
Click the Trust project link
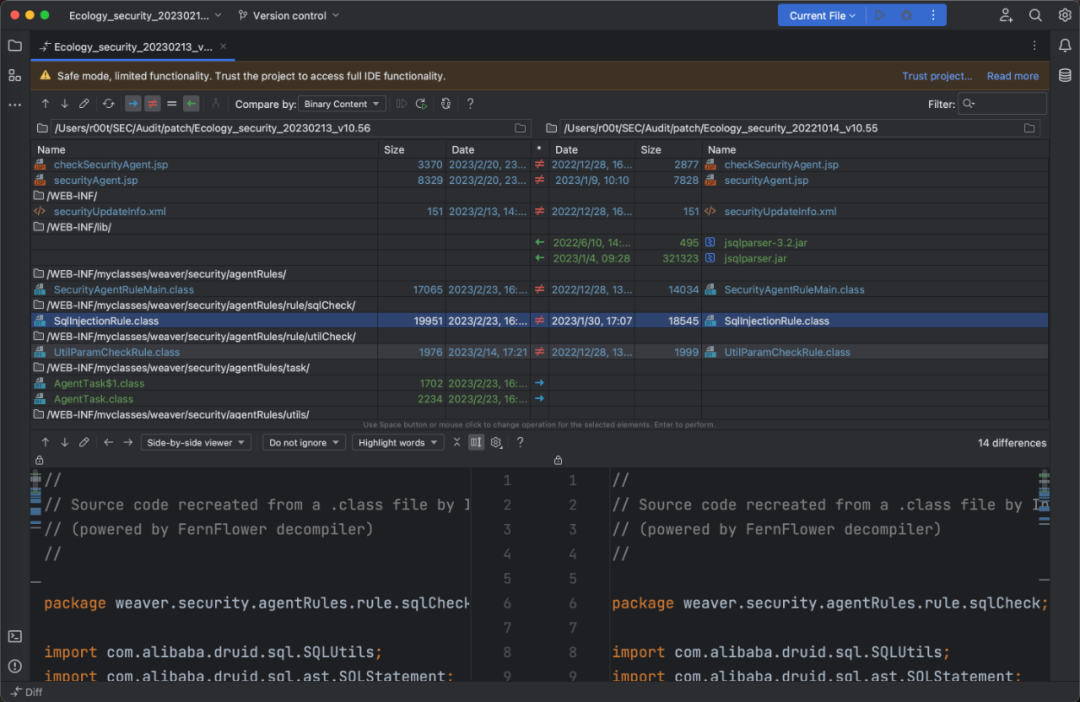pos(936,76)
